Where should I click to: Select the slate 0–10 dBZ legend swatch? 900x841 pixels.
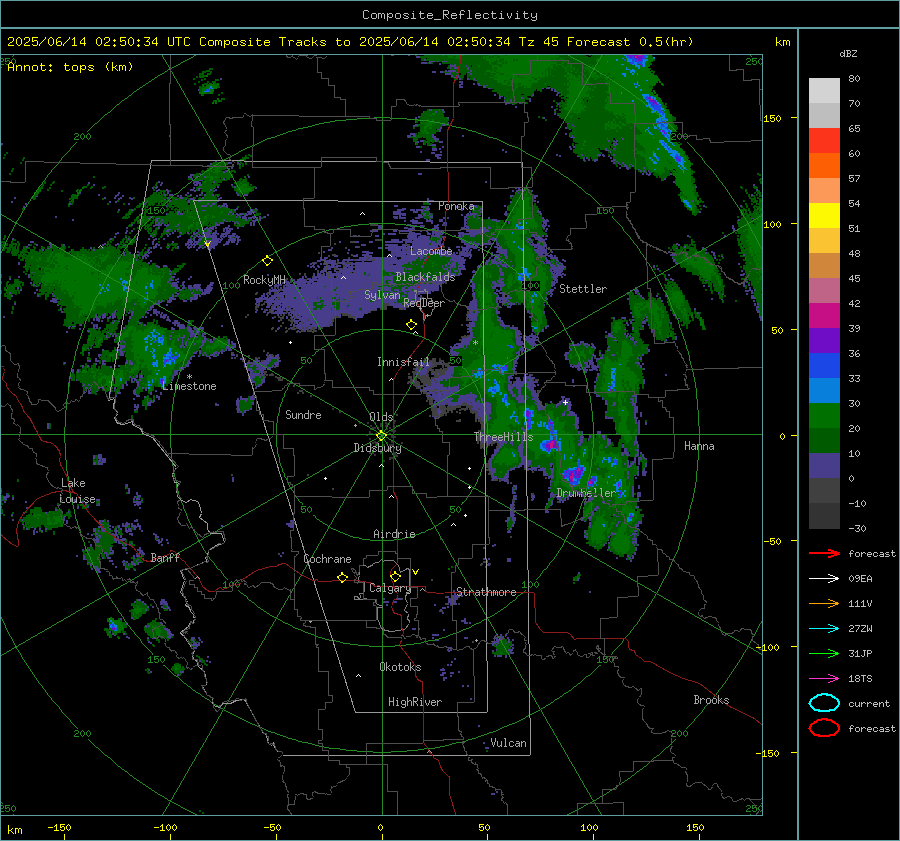[x=824, y=466]
